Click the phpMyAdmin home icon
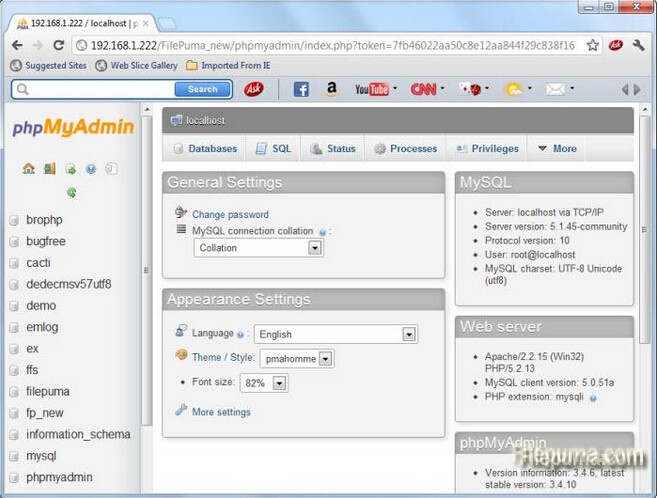658x498 pixels. (28, 169)
